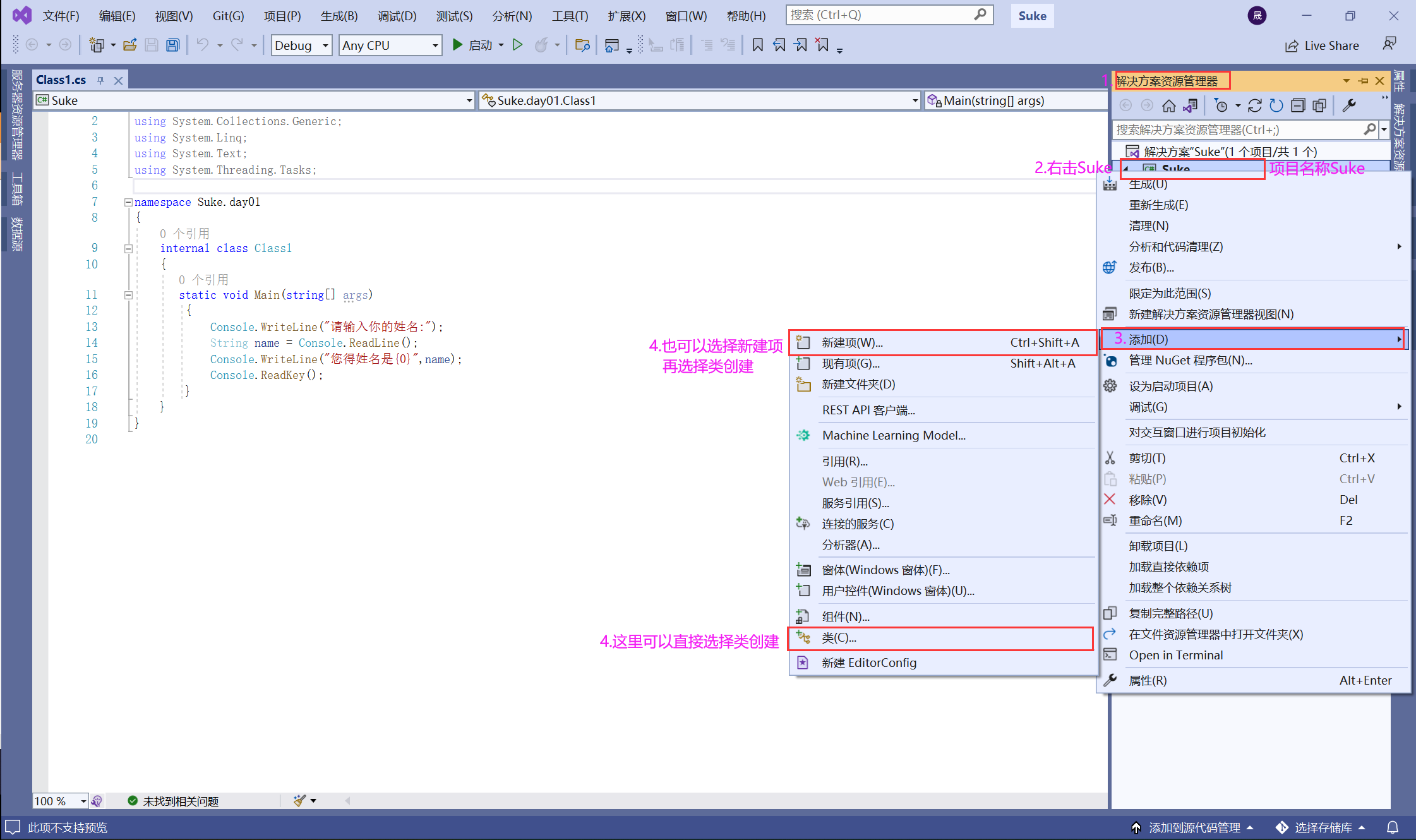Open Properties wrench icon in Solution Explorer

(x=1348, y=105)
